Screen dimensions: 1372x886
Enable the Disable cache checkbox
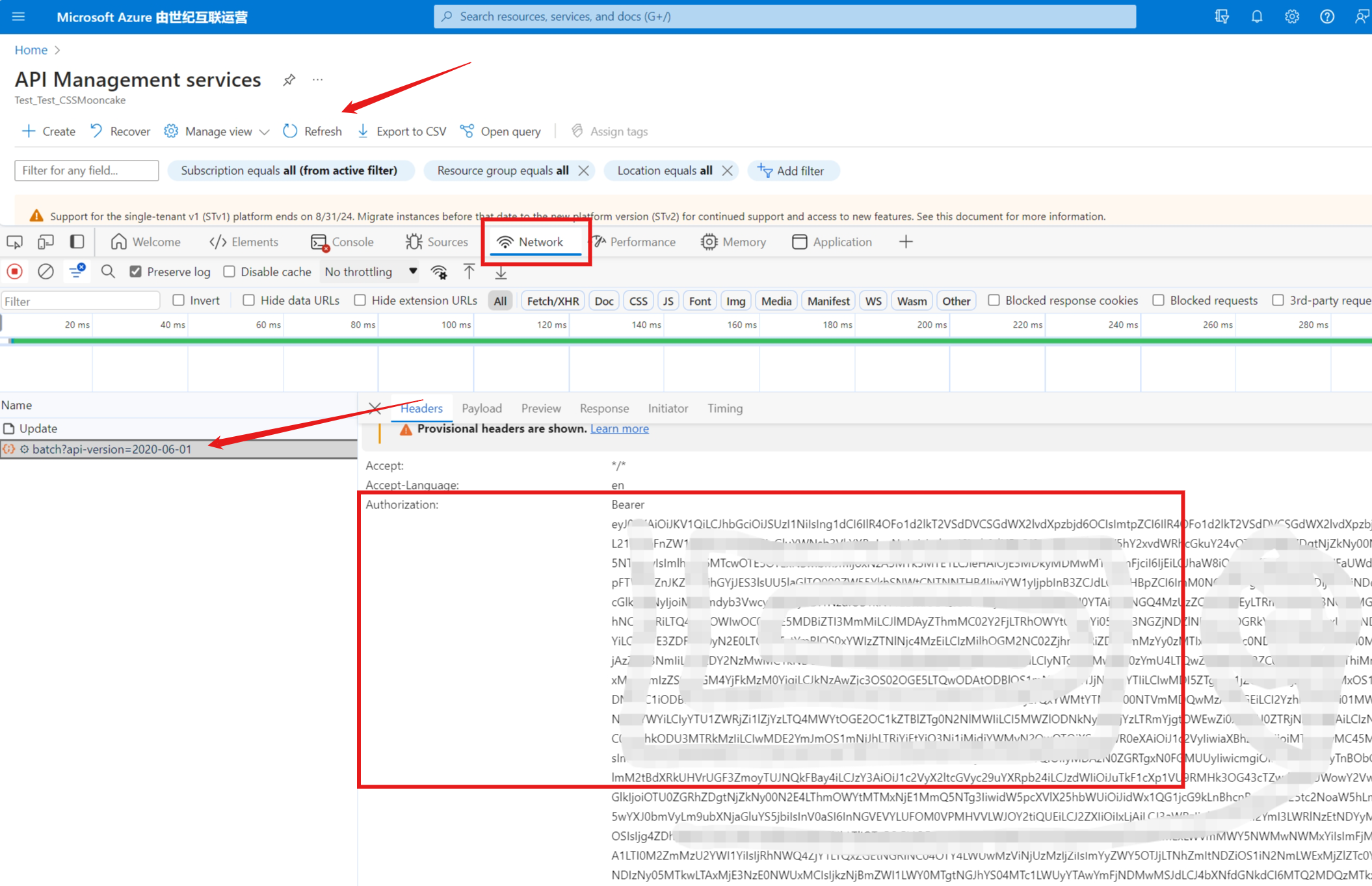pyautogui.click(x=229, y=272)
